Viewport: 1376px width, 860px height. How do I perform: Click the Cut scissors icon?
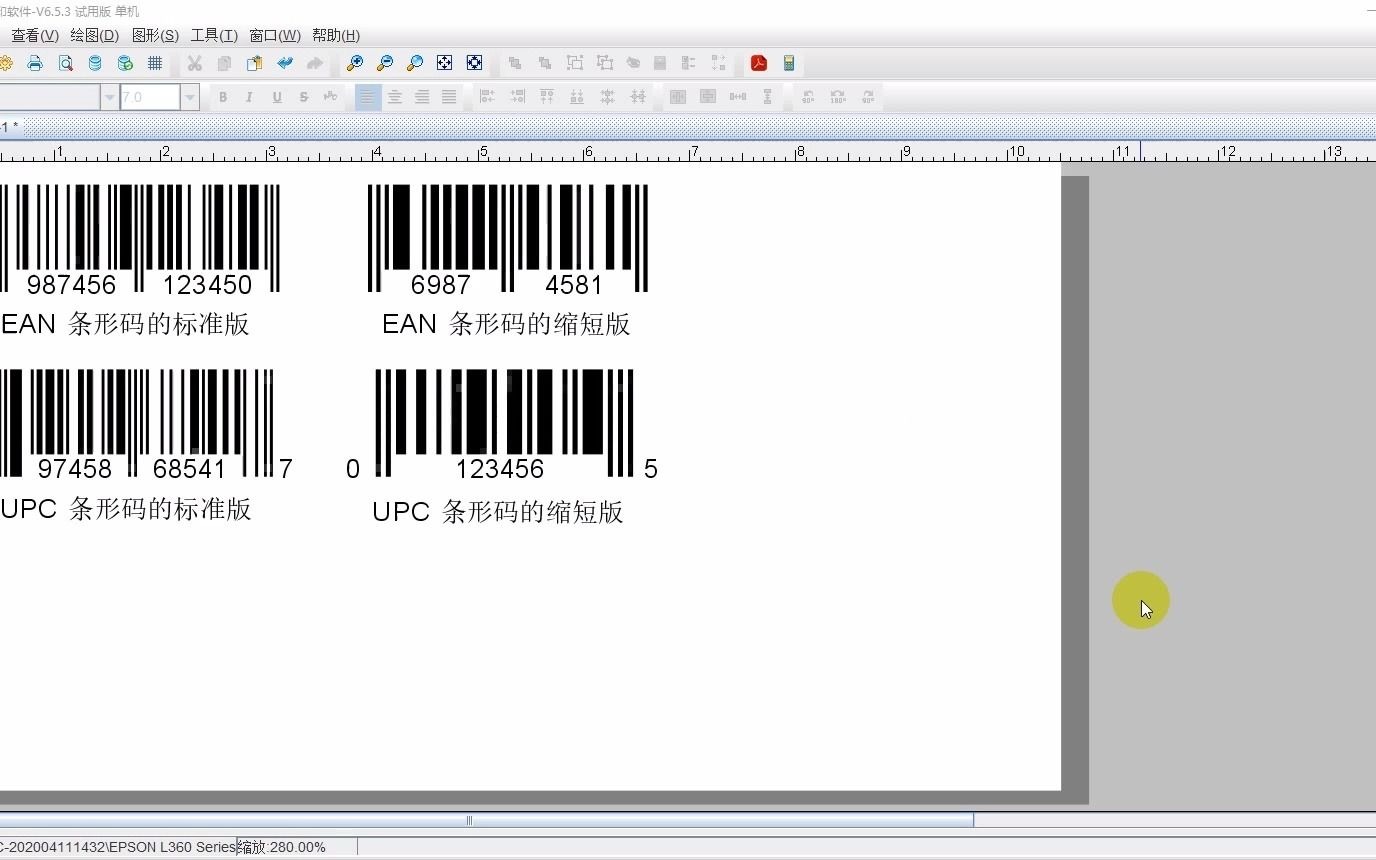pos(194,63)
